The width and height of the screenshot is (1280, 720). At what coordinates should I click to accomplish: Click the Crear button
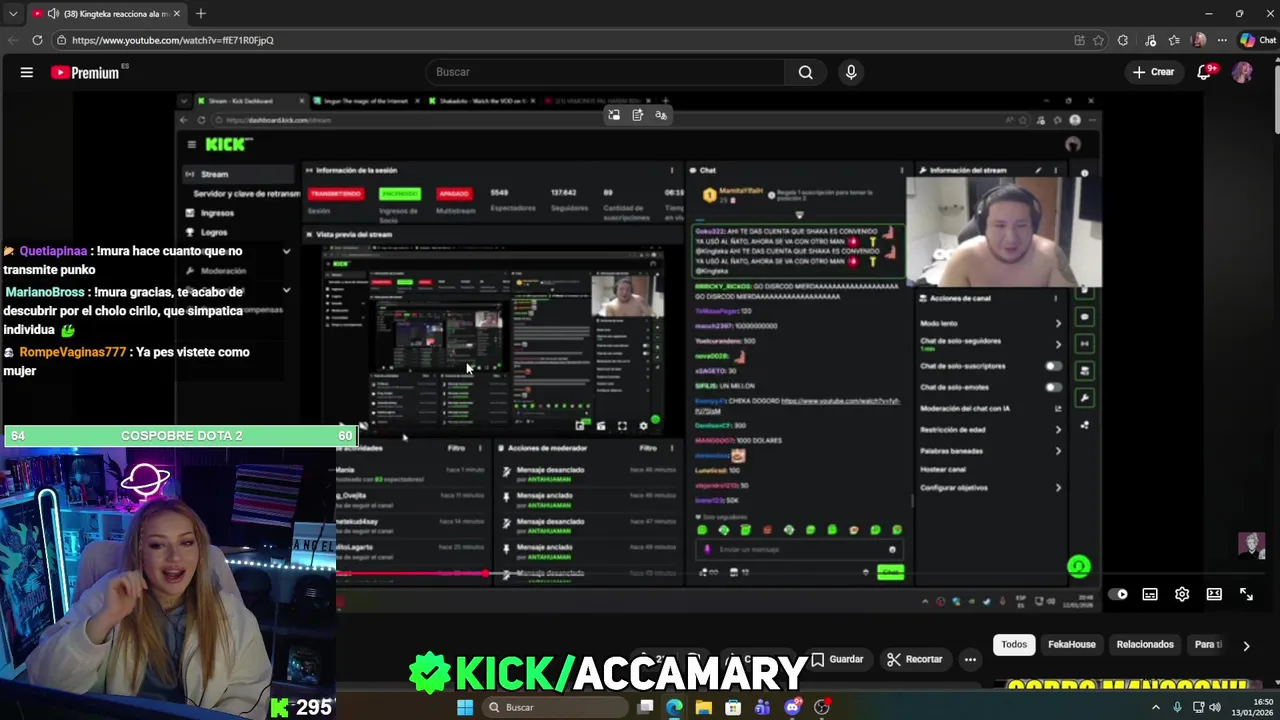(x=1153, y=72)
